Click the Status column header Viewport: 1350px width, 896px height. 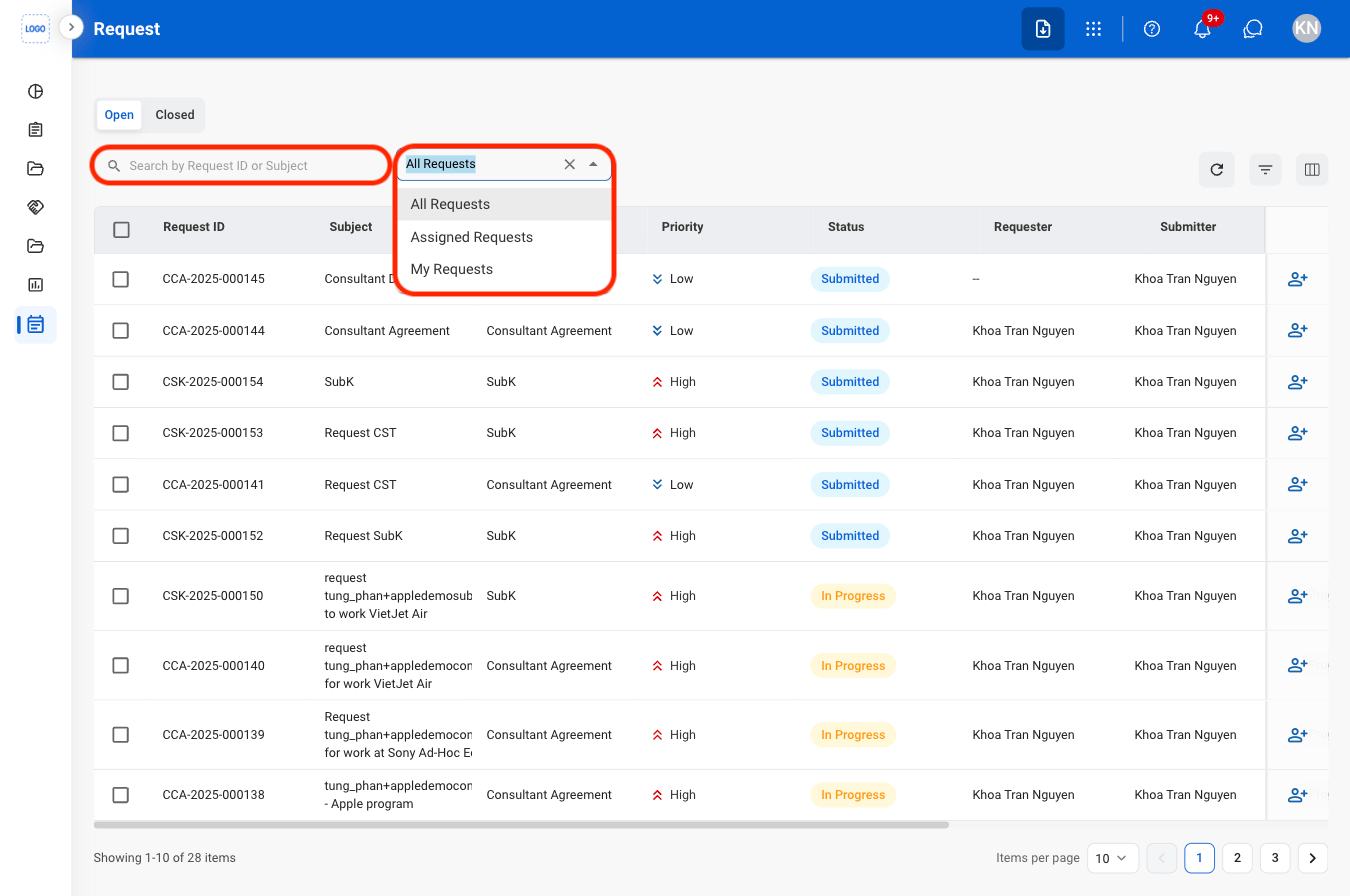point(846,227)
